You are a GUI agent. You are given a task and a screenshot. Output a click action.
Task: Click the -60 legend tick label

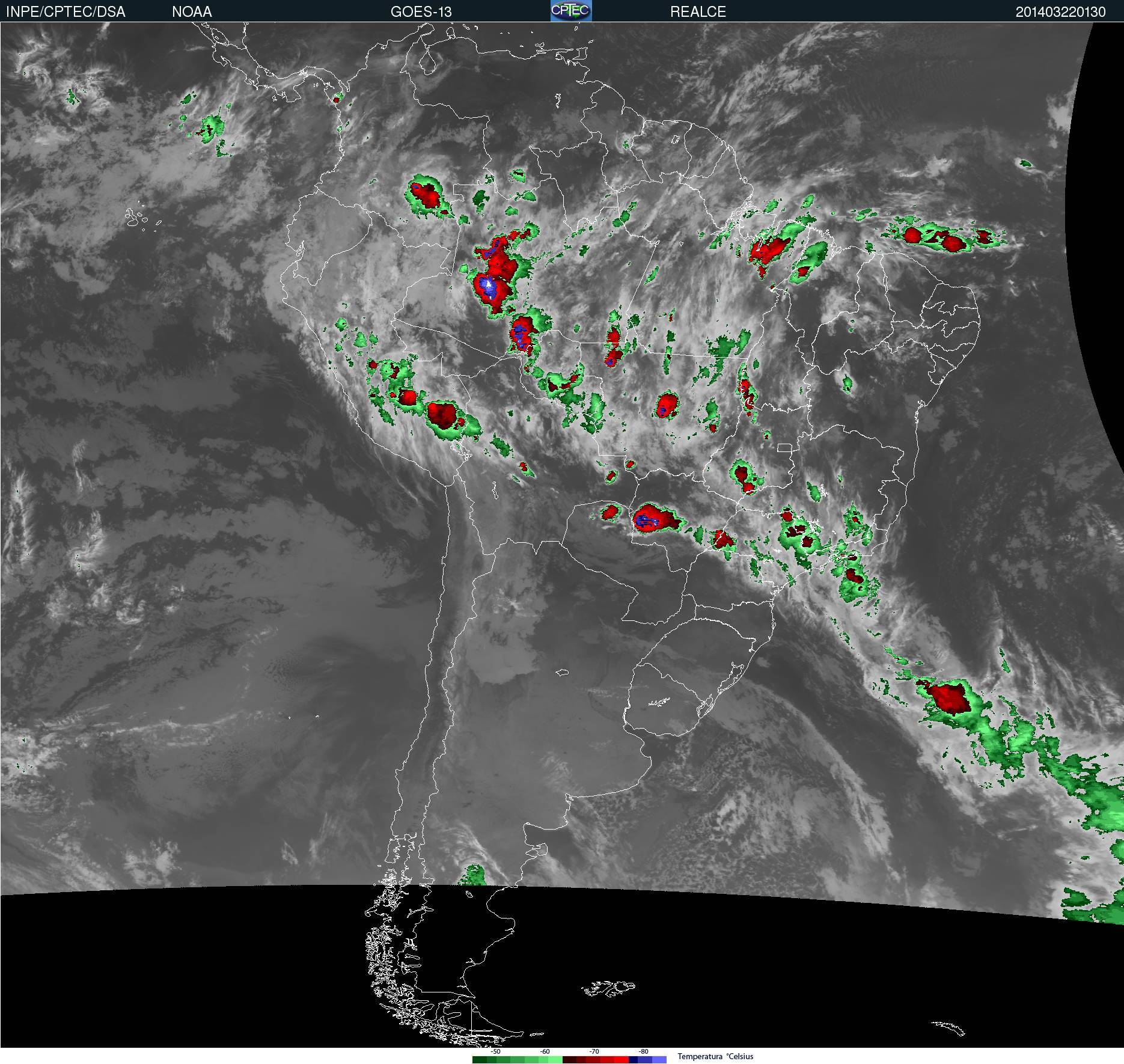pyautogui.click(x=545, y=1051)
